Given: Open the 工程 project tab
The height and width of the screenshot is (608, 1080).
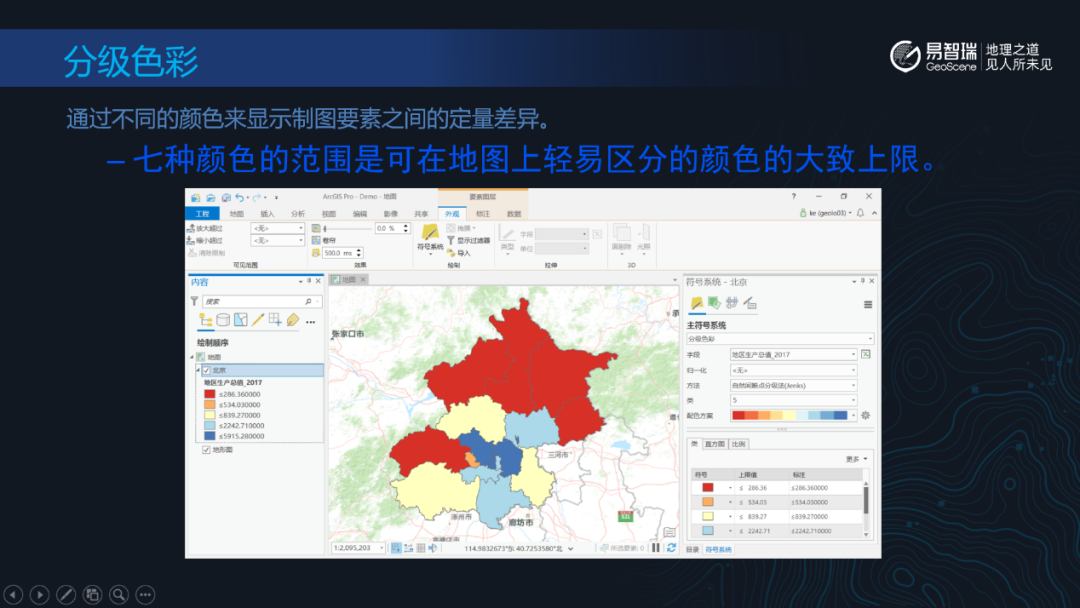Looking at the screenshot, I should (x=202, y=214).
